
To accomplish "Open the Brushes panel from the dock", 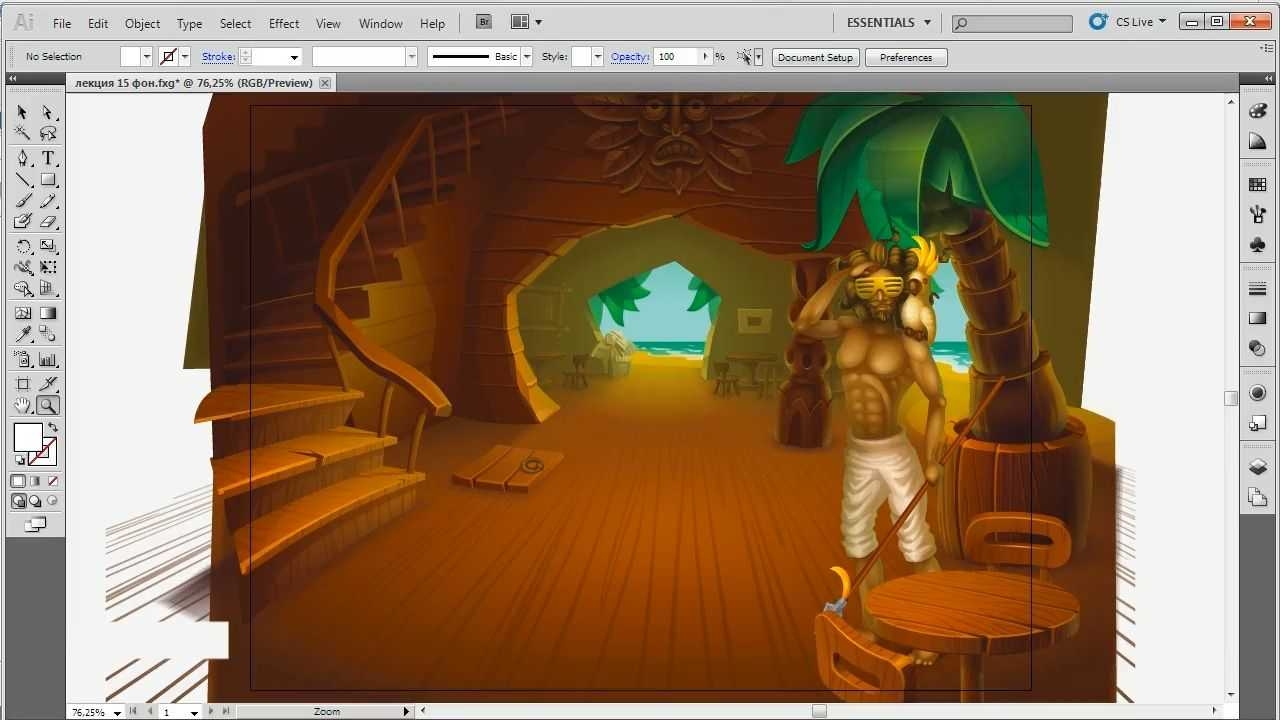I will click(1258, 214).
